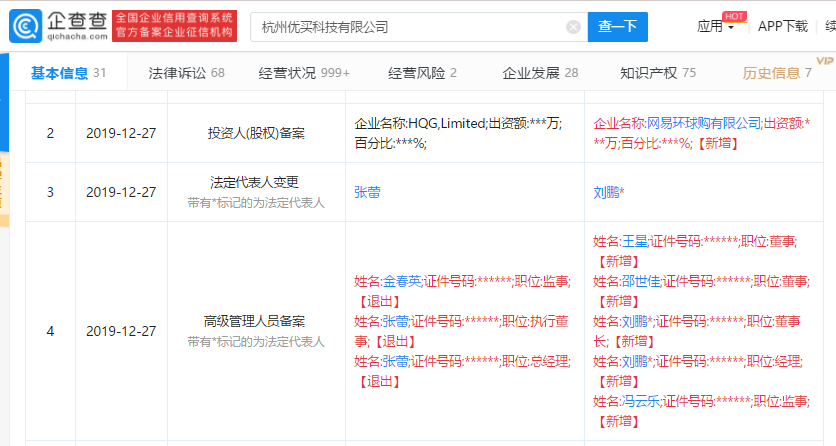The width and height of the screenshot is (836, 446).
Task: Open the 金春英 person link
Action: (402, 281)
